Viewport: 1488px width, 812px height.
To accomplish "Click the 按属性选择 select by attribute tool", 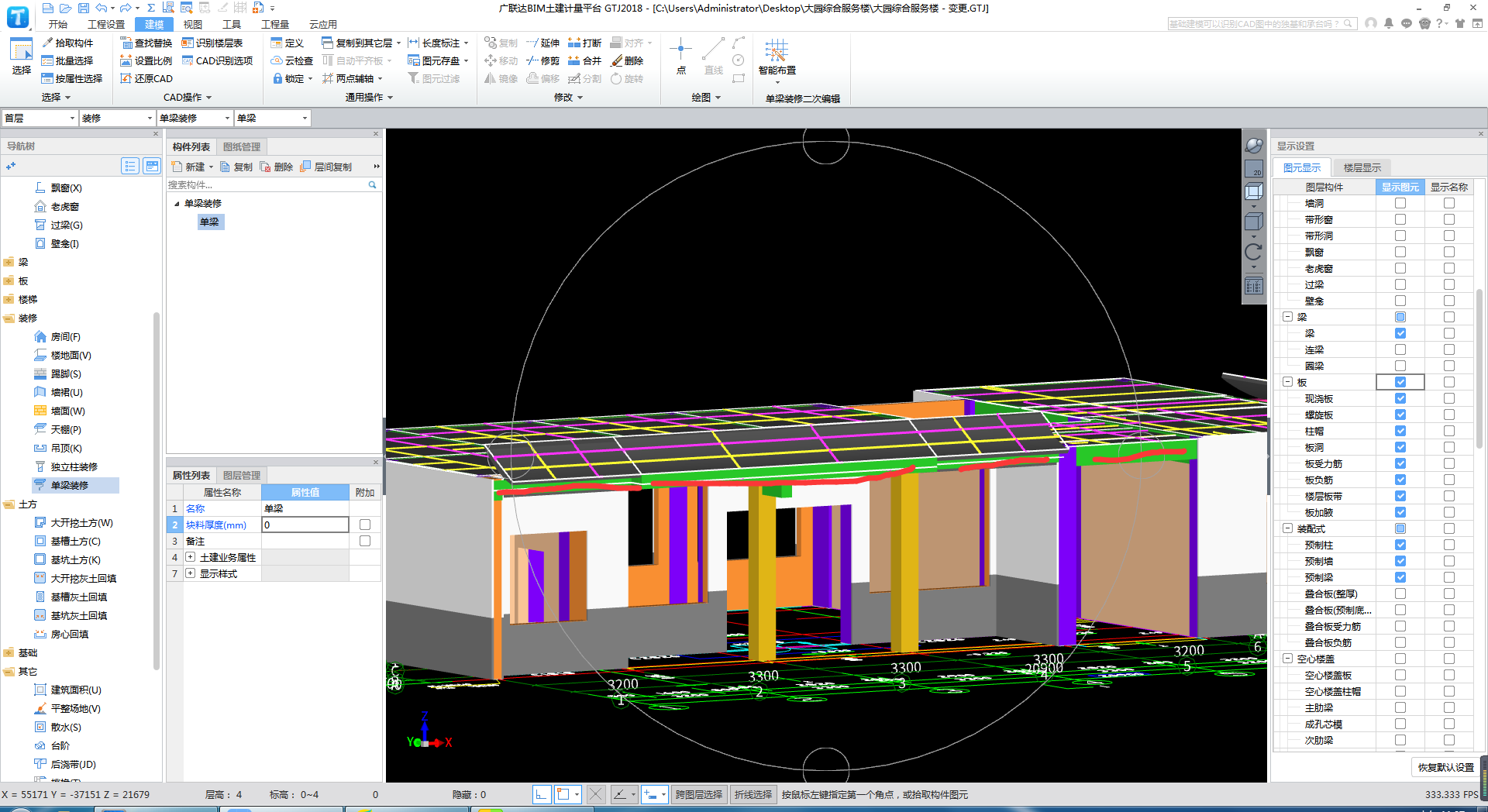I will [71, 78].
